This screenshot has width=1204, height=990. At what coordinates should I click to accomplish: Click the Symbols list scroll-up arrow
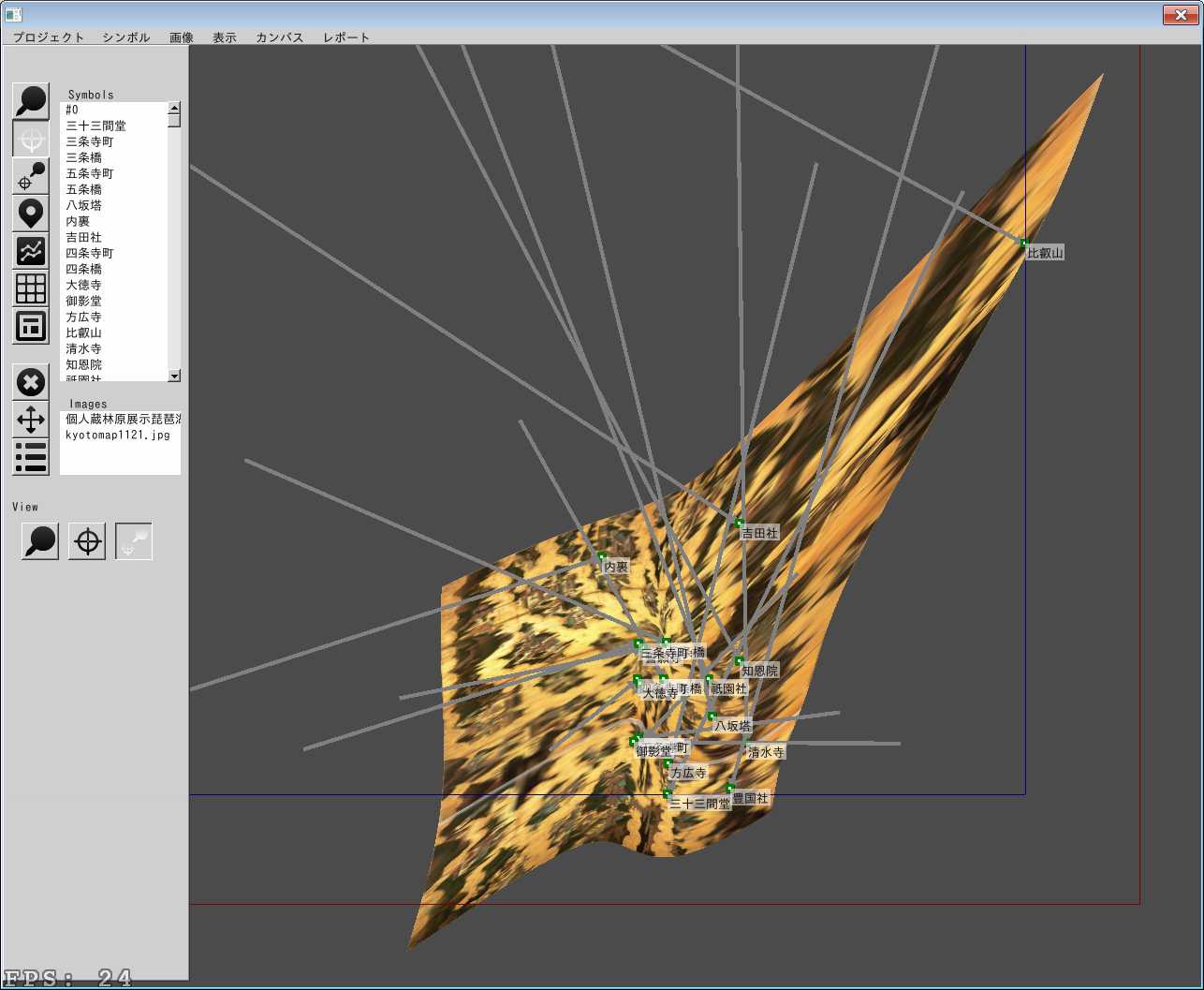click(x=174, y=108)
